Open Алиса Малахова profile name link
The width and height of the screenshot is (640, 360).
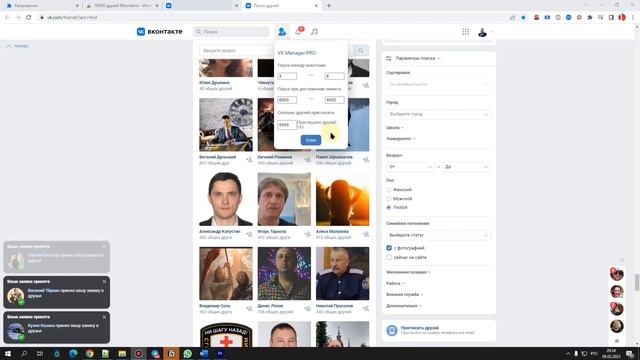[x=332, y=231]
